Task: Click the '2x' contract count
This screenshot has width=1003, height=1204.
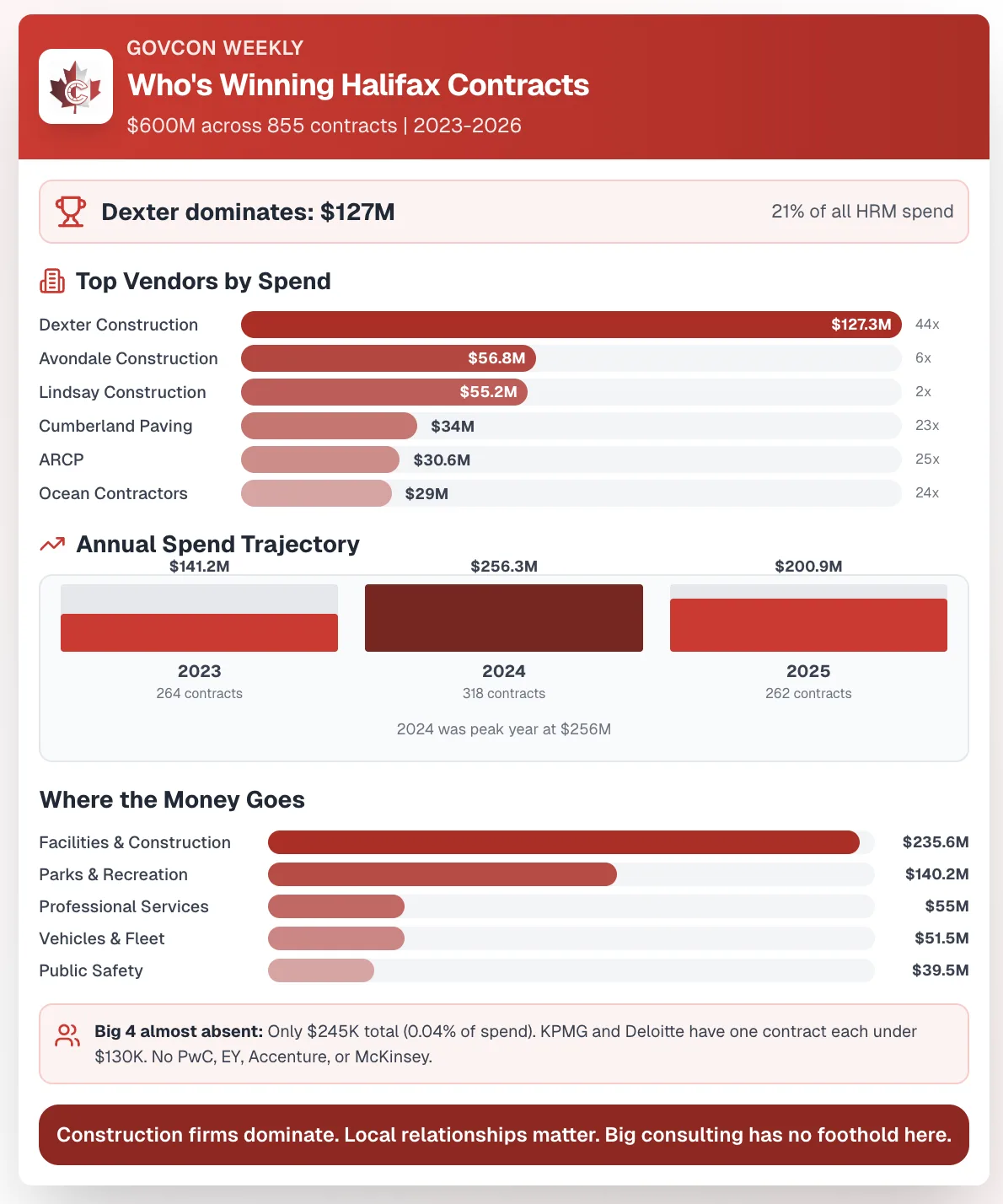Action: [923, 392]
